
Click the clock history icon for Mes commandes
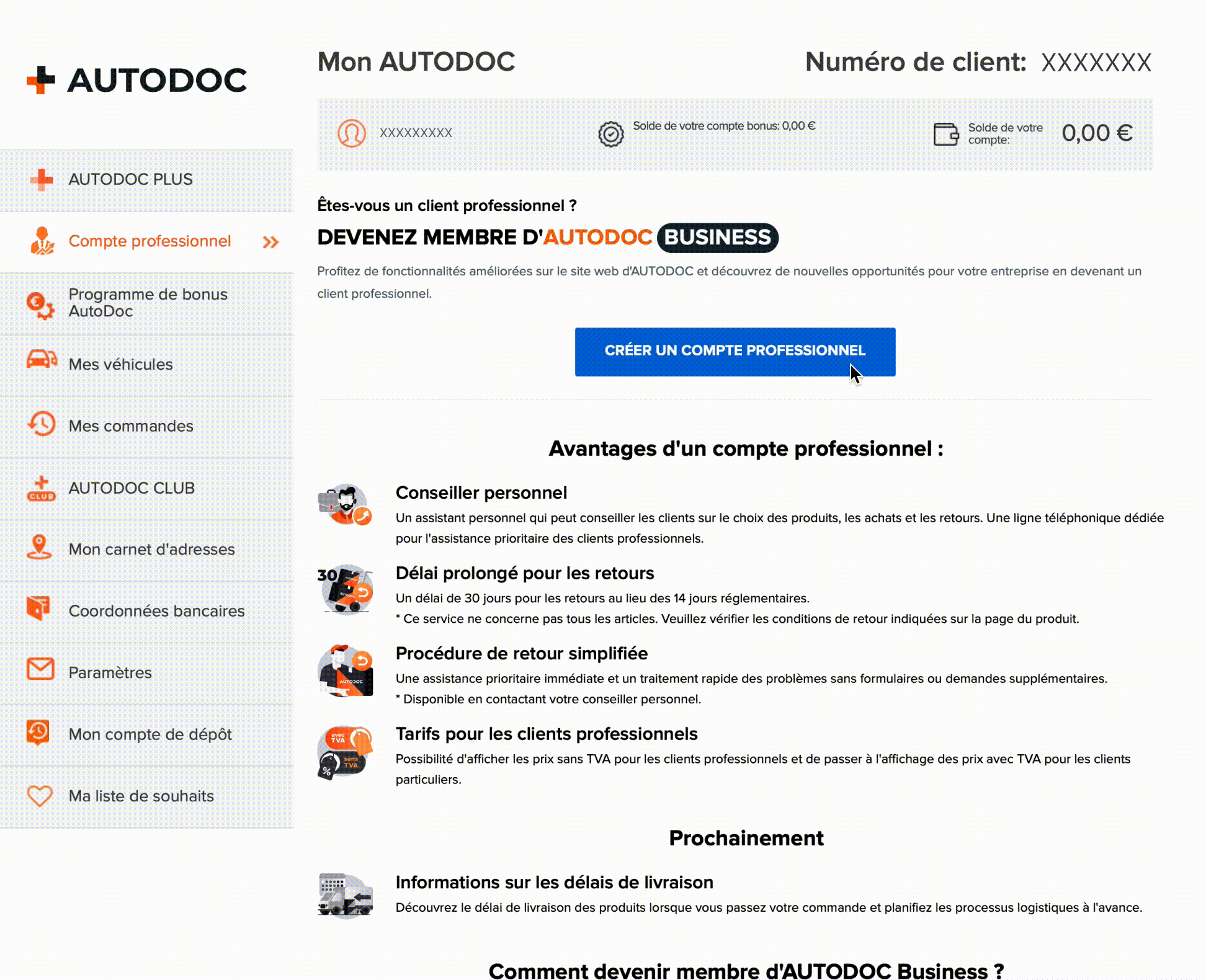click(x=42, y=424)
